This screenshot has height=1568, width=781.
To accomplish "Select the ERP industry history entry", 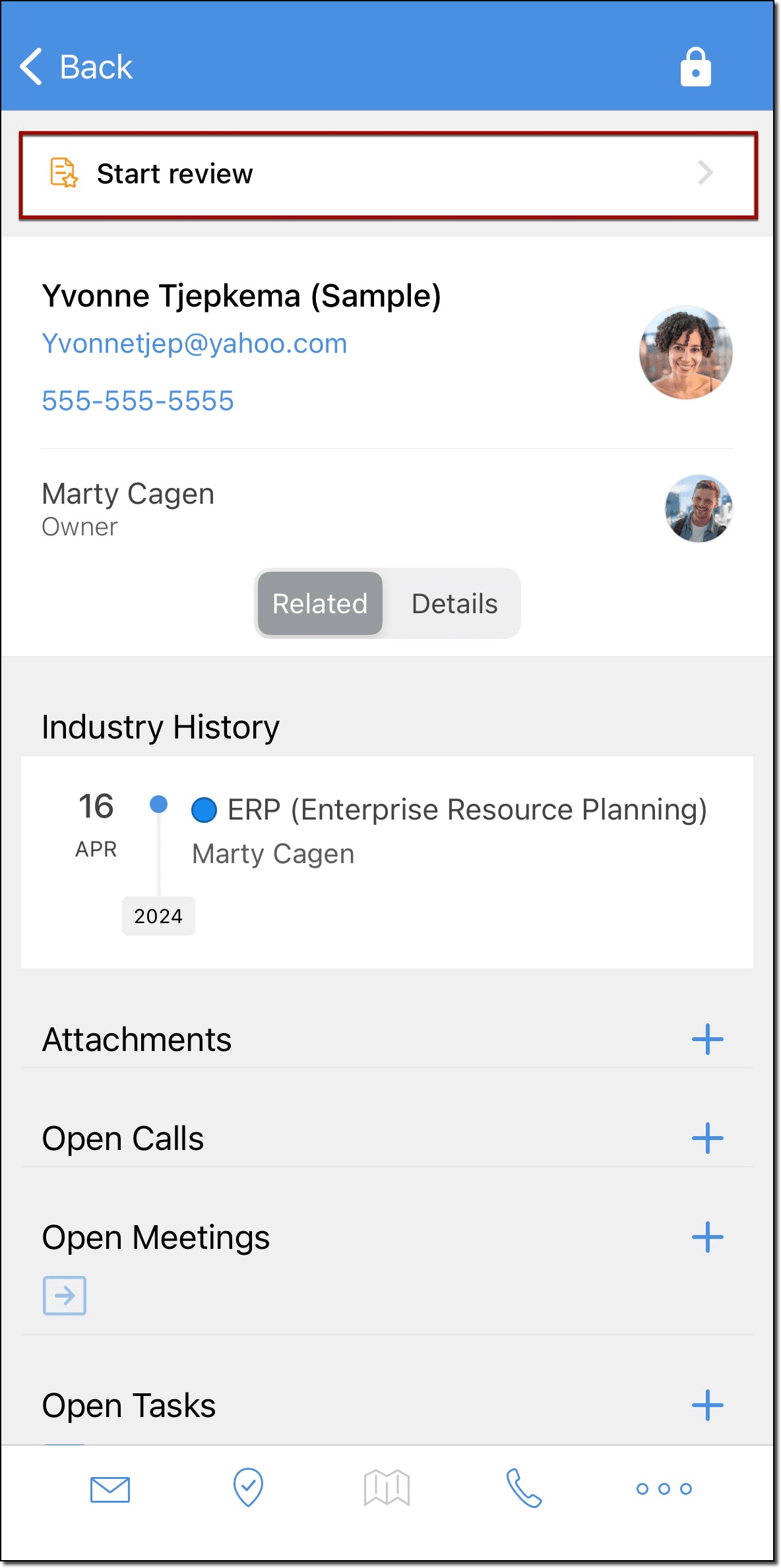I will coord(449,810).
